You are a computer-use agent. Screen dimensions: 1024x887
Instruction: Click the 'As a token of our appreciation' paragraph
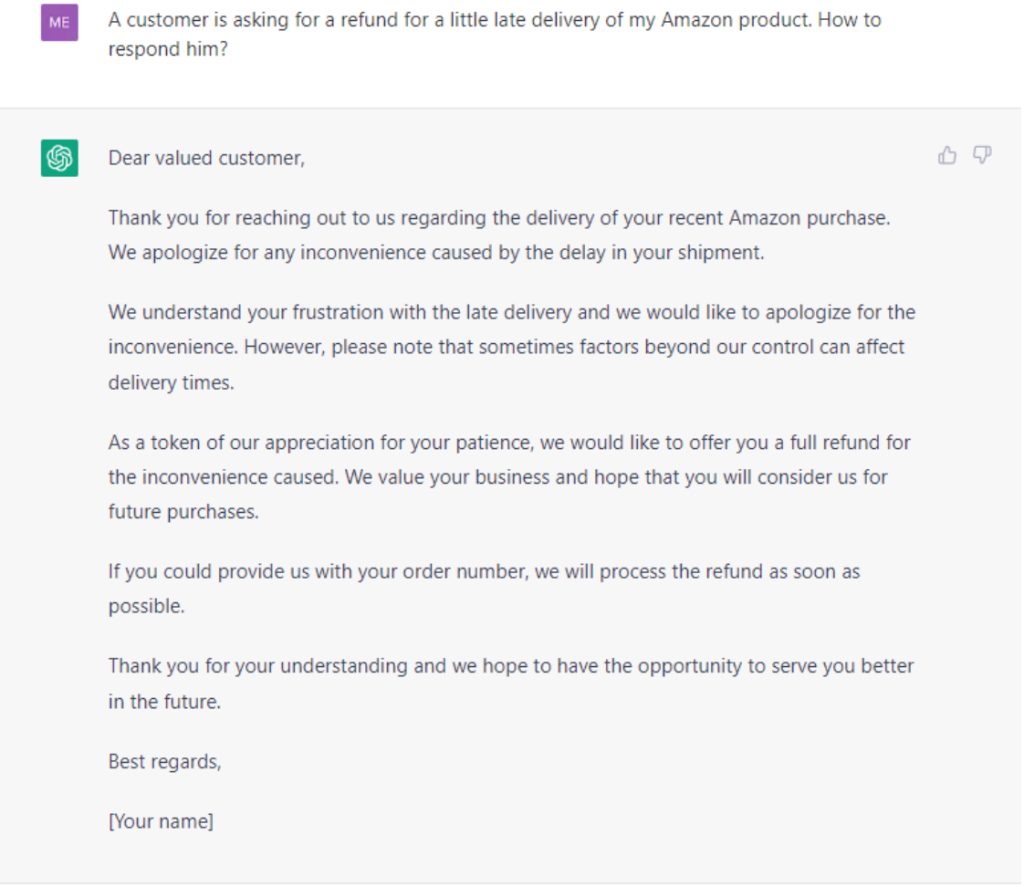[509, 477]
